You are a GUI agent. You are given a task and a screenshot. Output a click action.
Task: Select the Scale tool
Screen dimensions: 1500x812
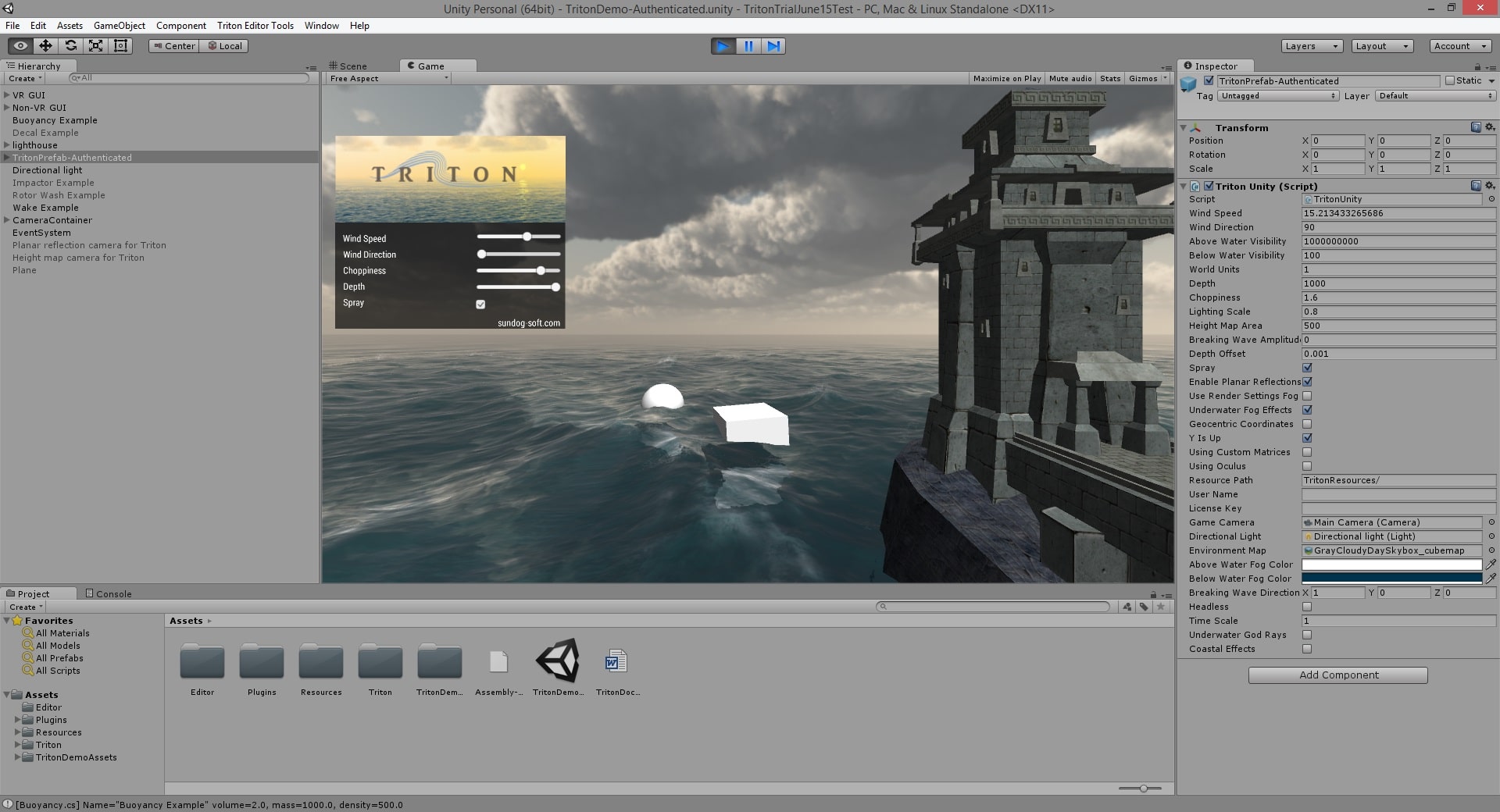[x=95, y=46]
